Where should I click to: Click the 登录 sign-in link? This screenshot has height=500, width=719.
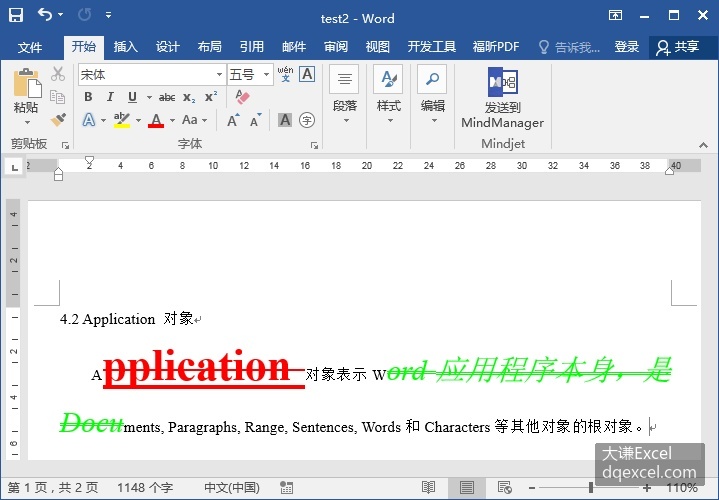[x=626, y=47]
